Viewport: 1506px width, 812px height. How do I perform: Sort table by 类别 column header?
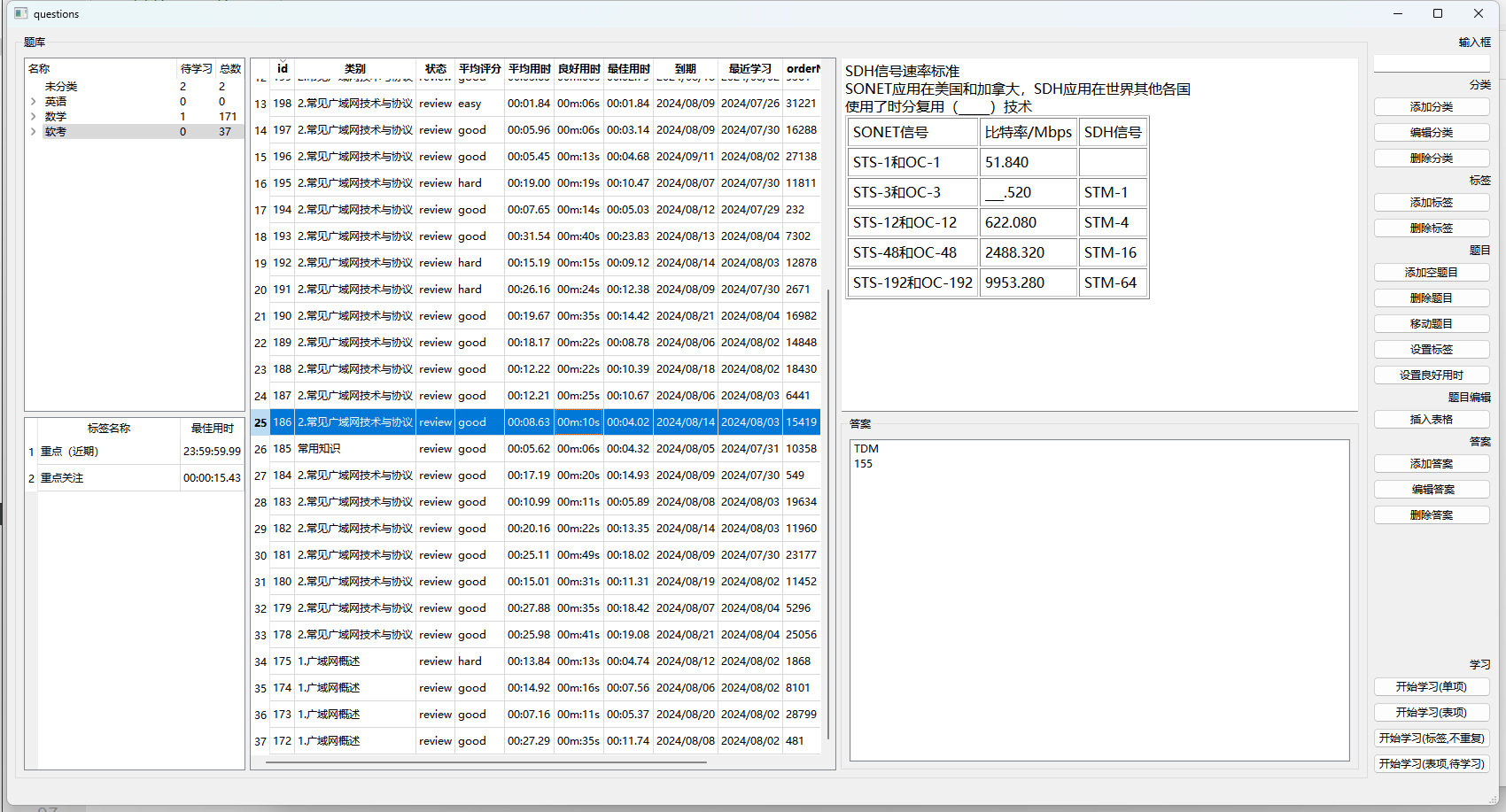pos(355,68)
